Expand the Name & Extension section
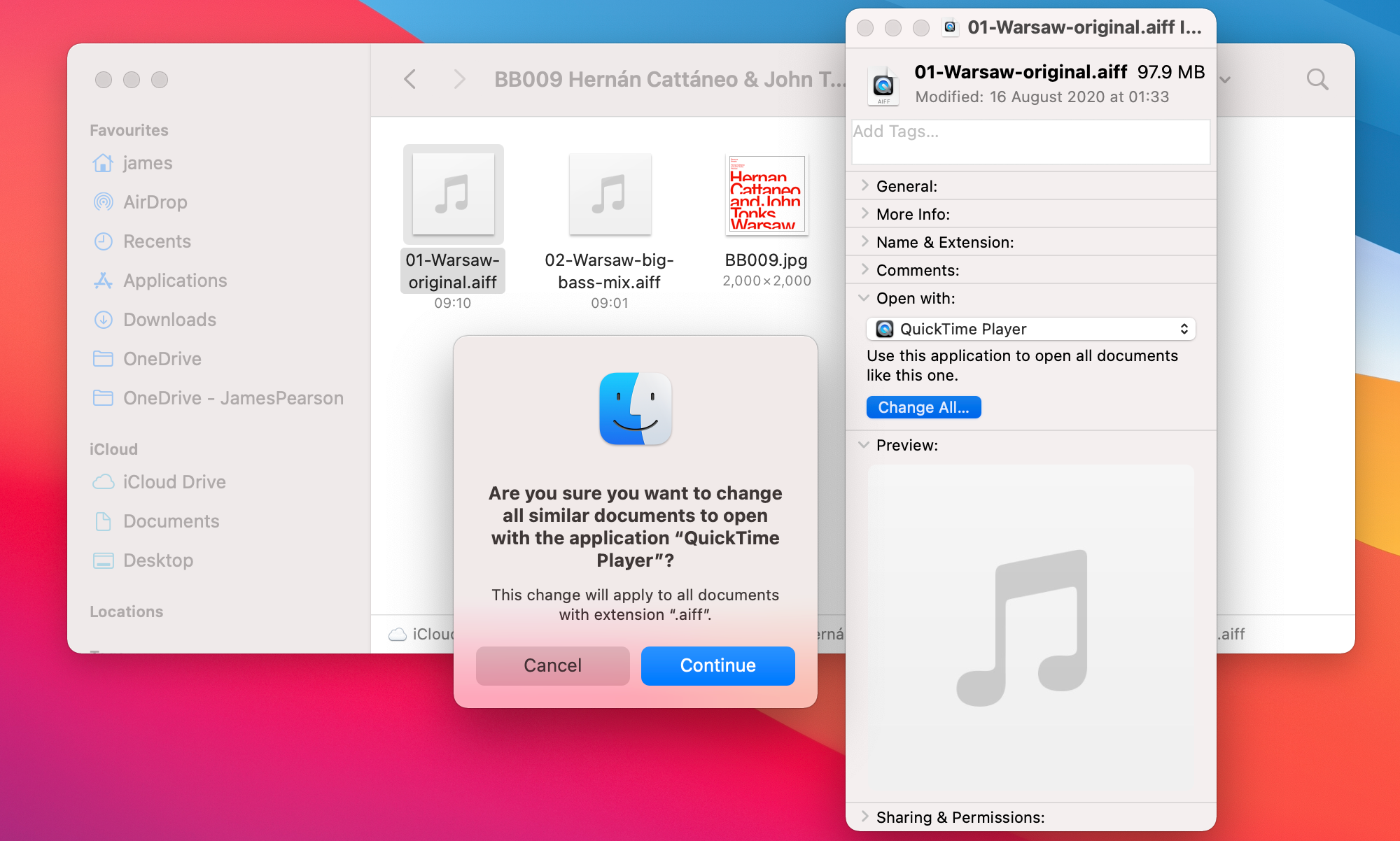Viewport: 1400px width, 841px height. point(864,241)
